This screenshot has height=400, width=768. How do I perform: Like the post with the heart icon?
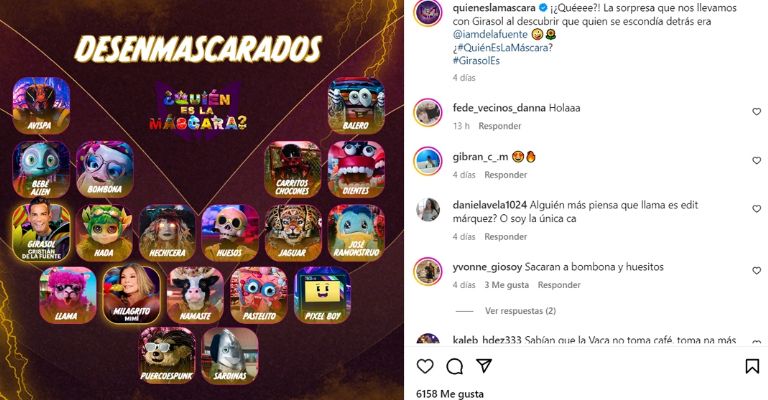(425, 366)
